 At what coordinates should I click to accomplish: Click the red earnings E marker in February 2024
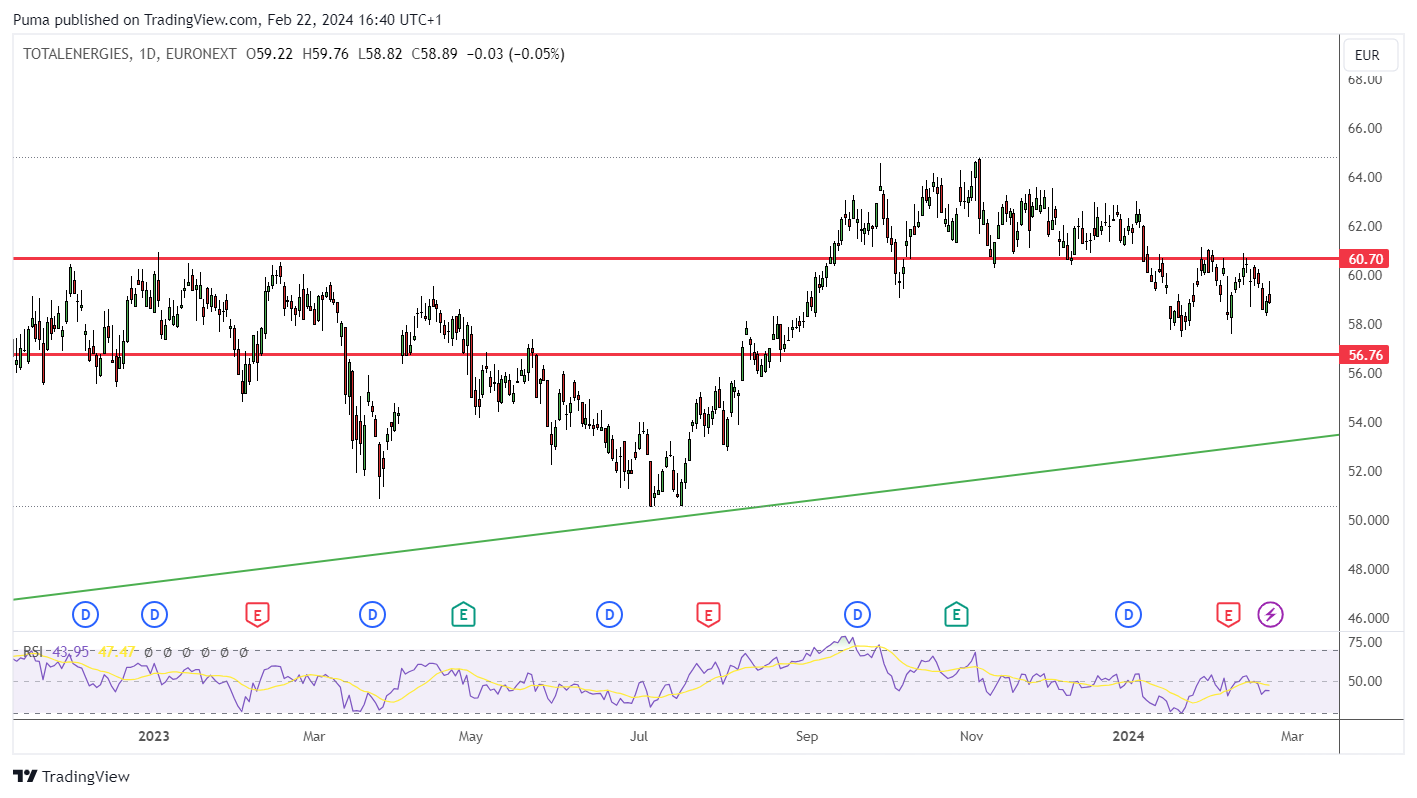(1228, 614)
